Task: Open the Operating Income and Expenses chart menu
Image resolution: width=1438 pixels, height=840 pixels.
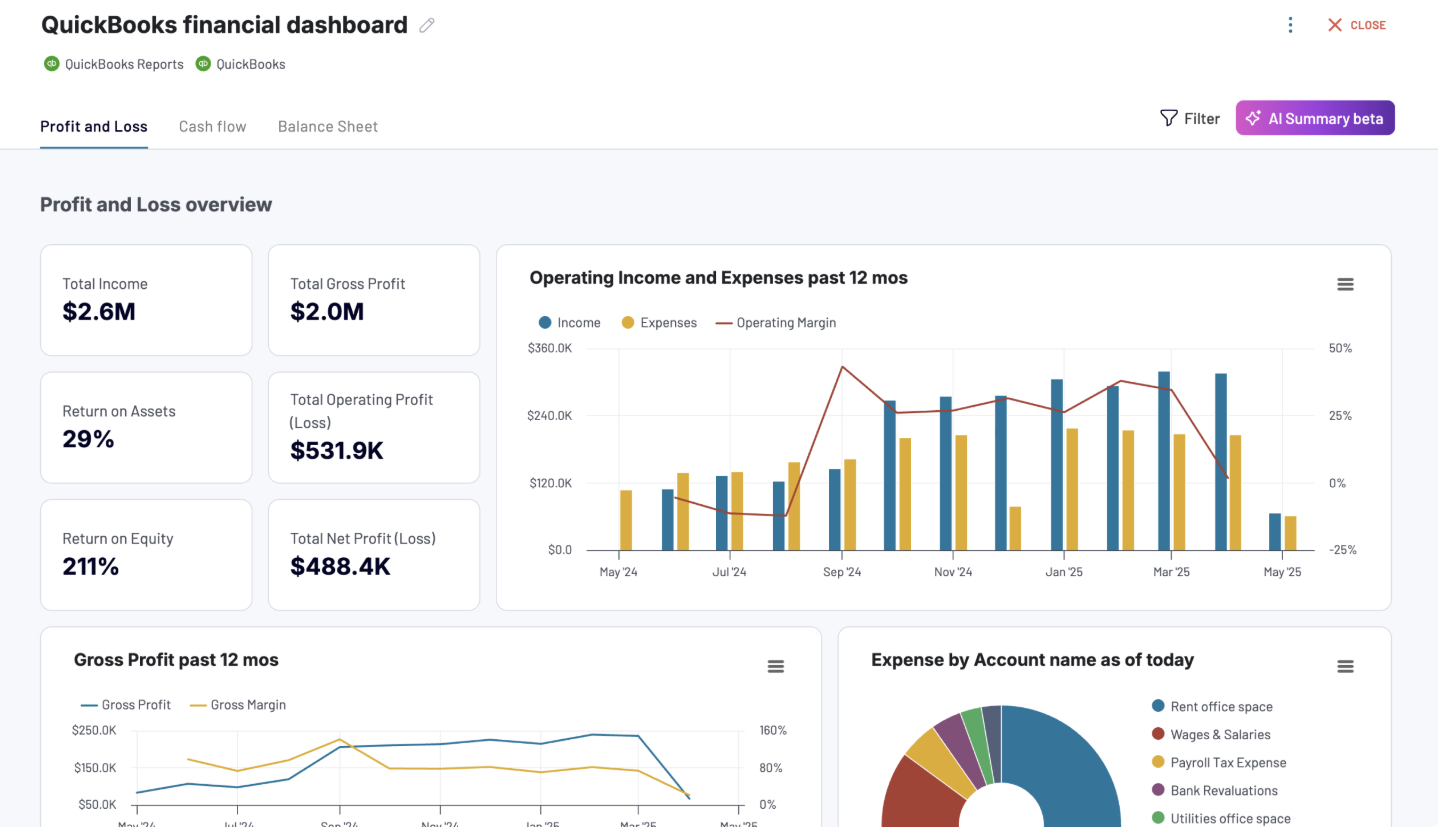Action: pos(1345,284)
